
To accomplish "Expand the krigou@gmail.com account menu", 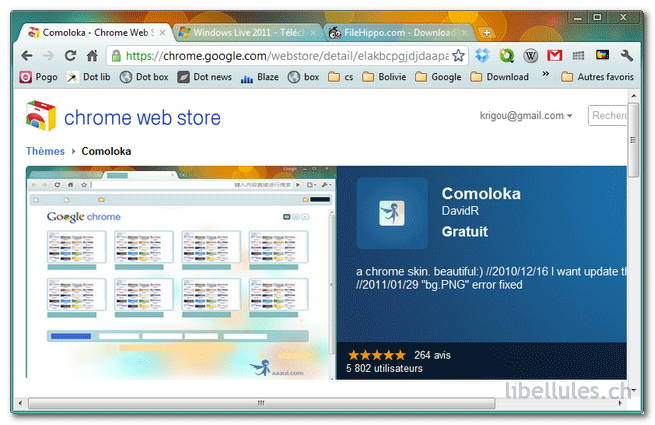I will point(526,116).
